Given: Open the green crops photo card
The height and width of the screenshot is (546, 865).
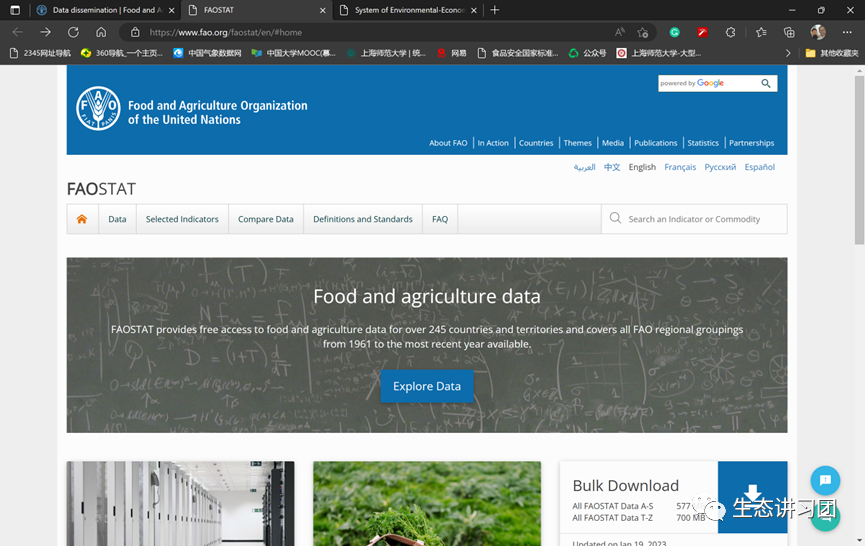Looking at the screenshot, I should pos(427,504).
